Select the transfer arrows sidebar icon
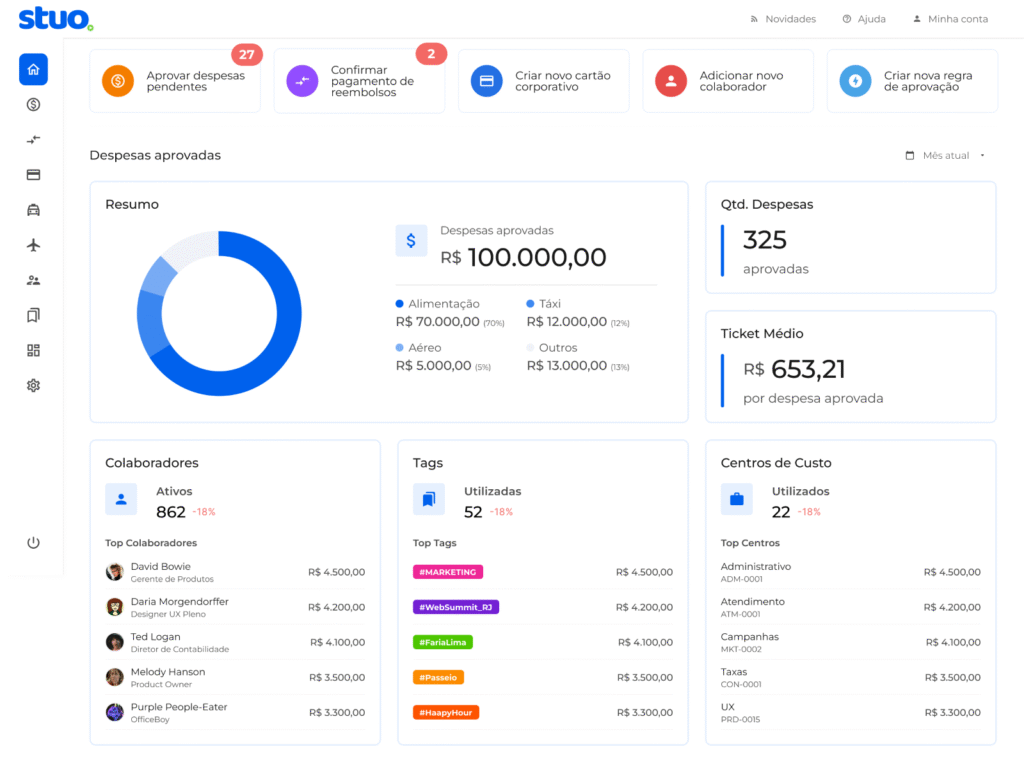The height and width of the screenshot is (769, 1024). click(x=33, y=140)
